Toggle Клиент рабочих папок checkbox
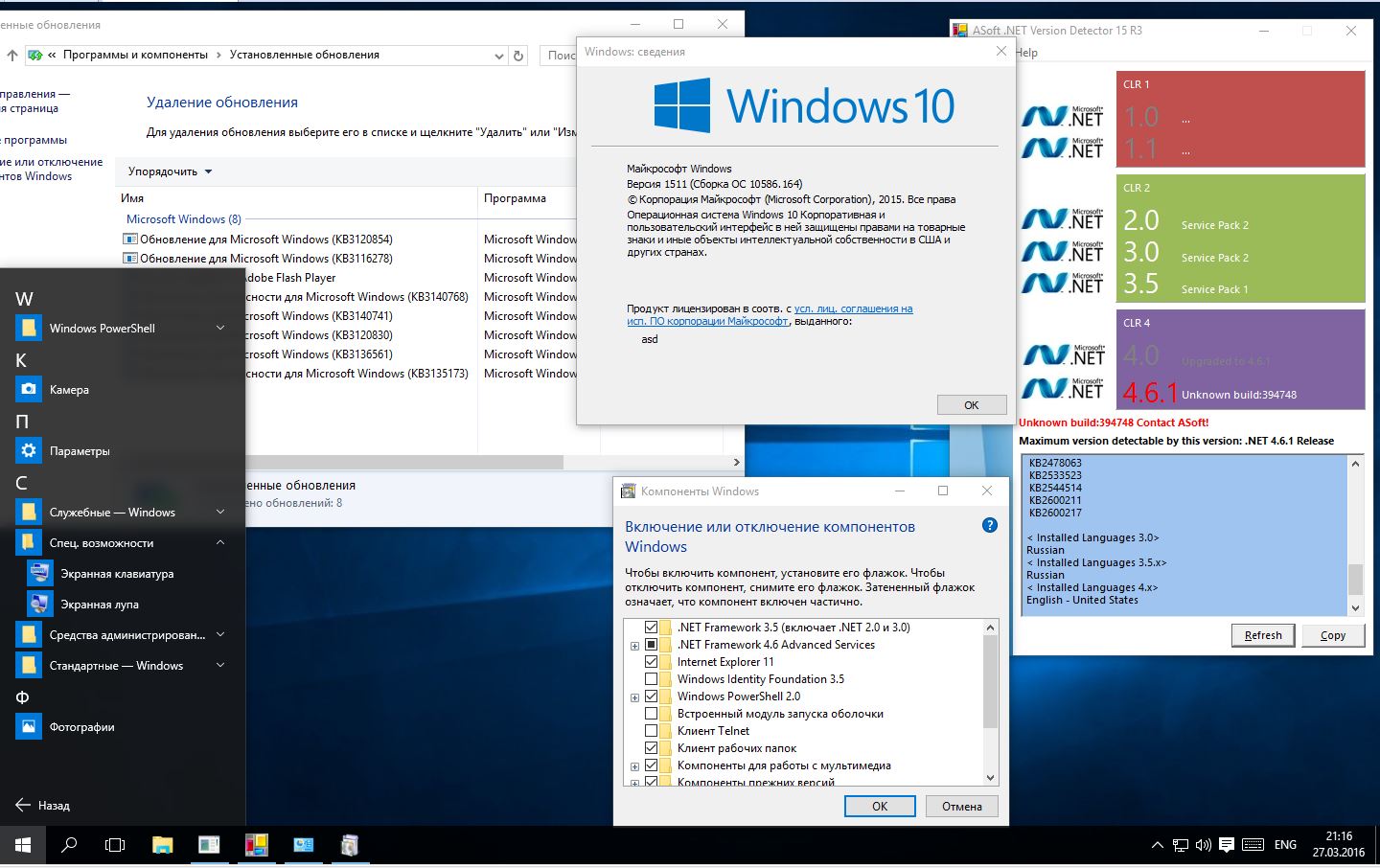Viewport: 1380px width, 868px height. [651, 748]
